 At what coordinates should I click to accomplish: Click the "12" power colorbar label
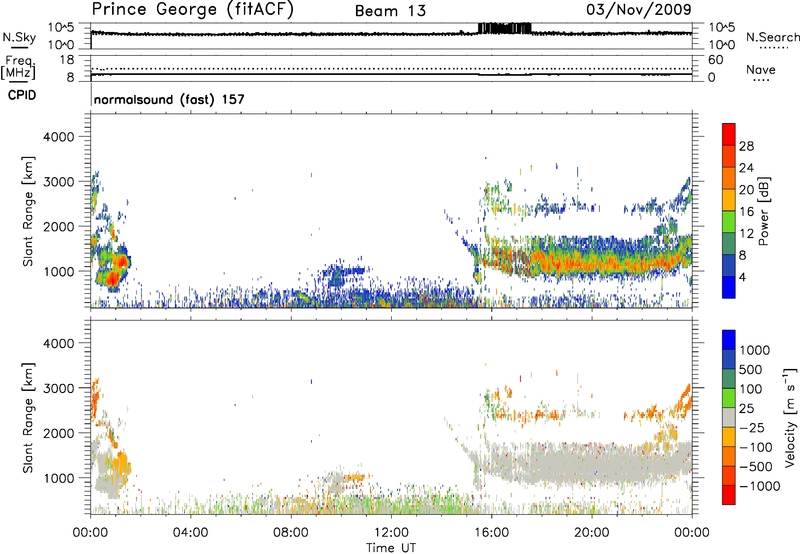tap(746, 234)
